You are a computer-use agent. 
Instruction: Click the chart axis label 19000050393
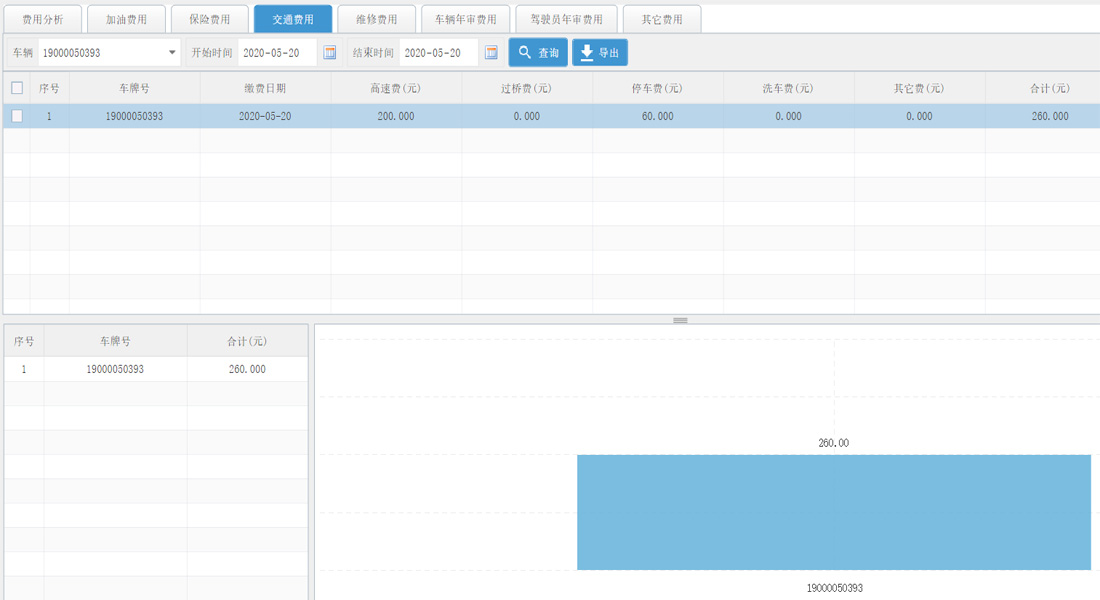(834, 588)
